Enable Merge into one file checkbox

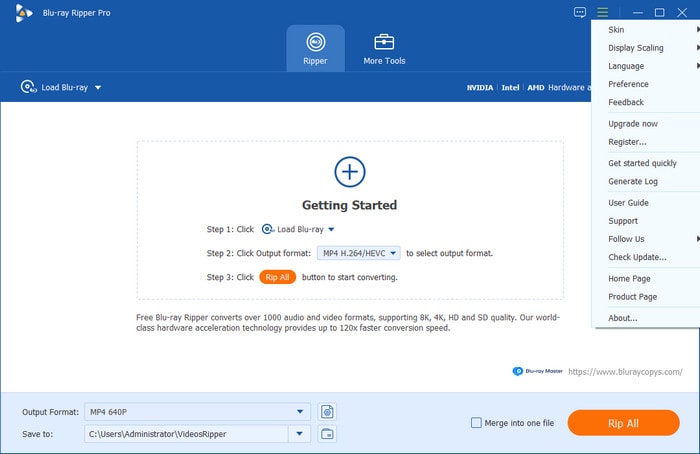click(x=476, y=423)
